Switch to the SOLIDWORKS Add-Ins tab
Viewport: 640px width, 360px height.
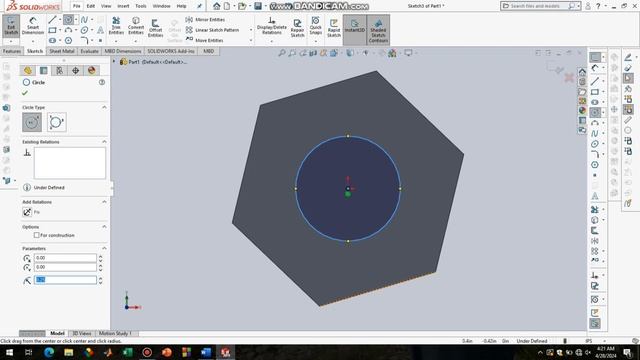click(x=171, y=51)
